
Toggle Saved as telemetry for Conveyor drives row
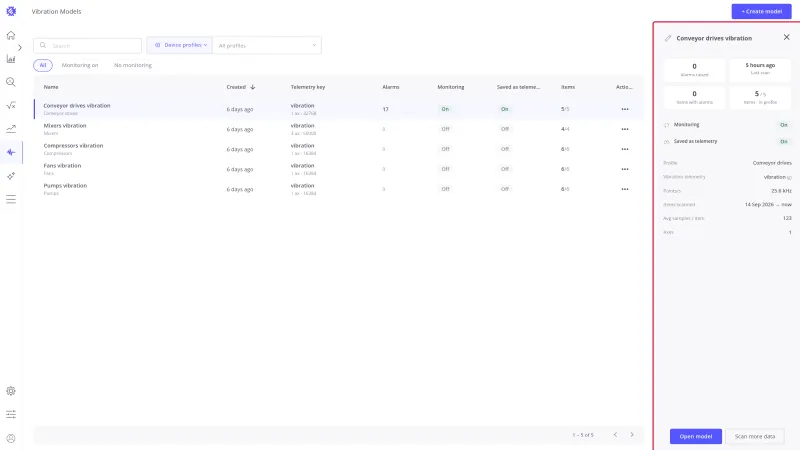(505, 109)
